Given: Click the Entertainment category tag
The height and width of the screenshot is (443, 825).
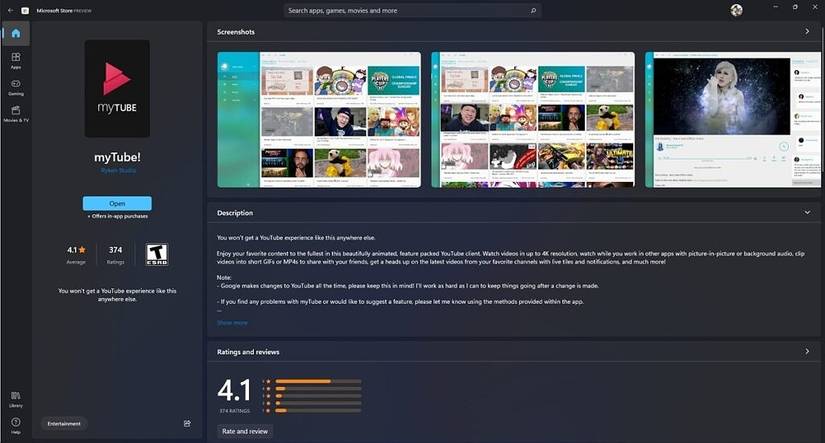Looking at the screenshot, I should point(64,424).
